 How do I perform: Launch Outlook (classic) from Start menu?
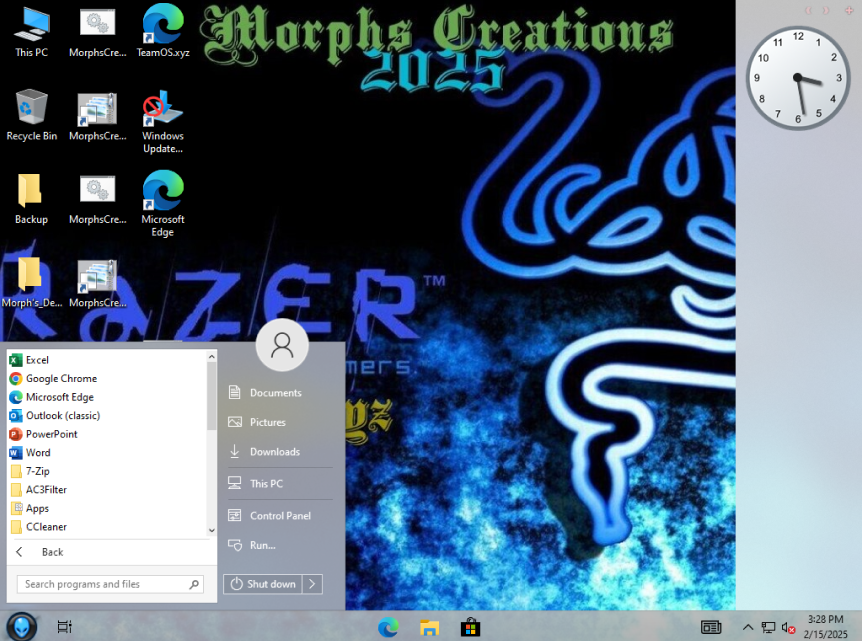[x=107, y=416]
